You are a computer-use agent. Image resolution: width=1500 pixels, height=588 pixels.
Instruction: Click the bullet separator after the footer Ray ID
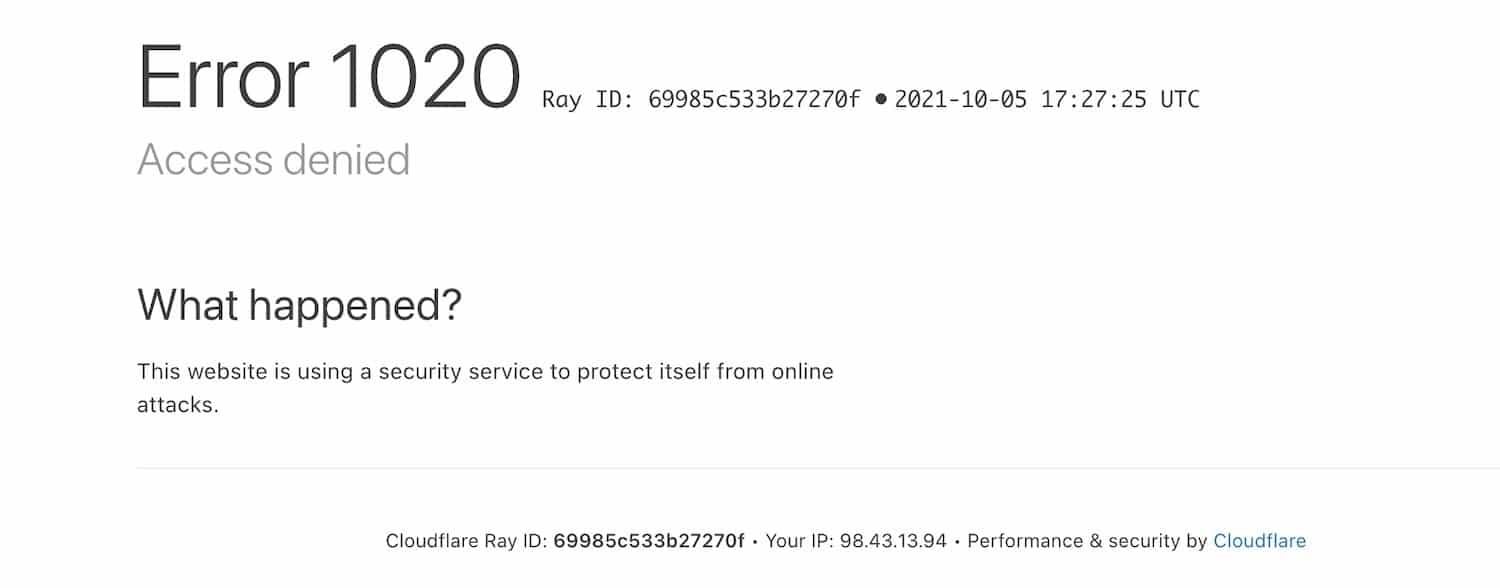point(755,541)
